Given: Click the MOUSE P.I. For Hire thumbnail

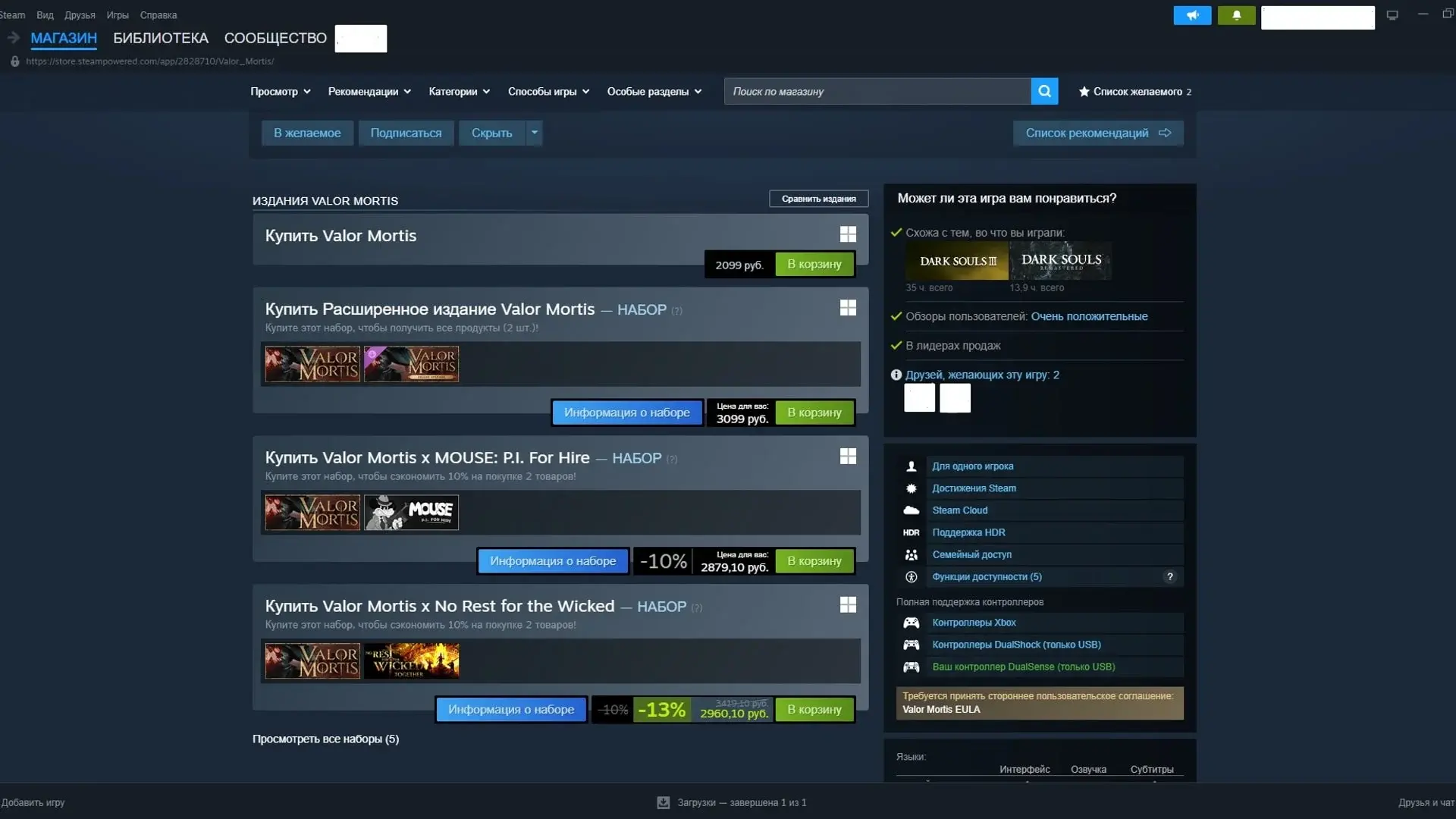Looking at the screenshot, I should pos(411,513).
